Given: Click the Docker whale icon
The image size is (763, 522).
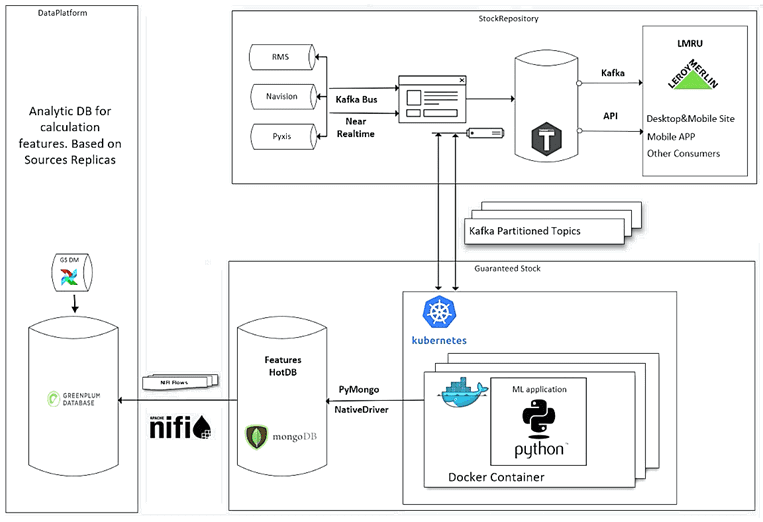Looking at the screenshot, I should click(x=464, y=392).
